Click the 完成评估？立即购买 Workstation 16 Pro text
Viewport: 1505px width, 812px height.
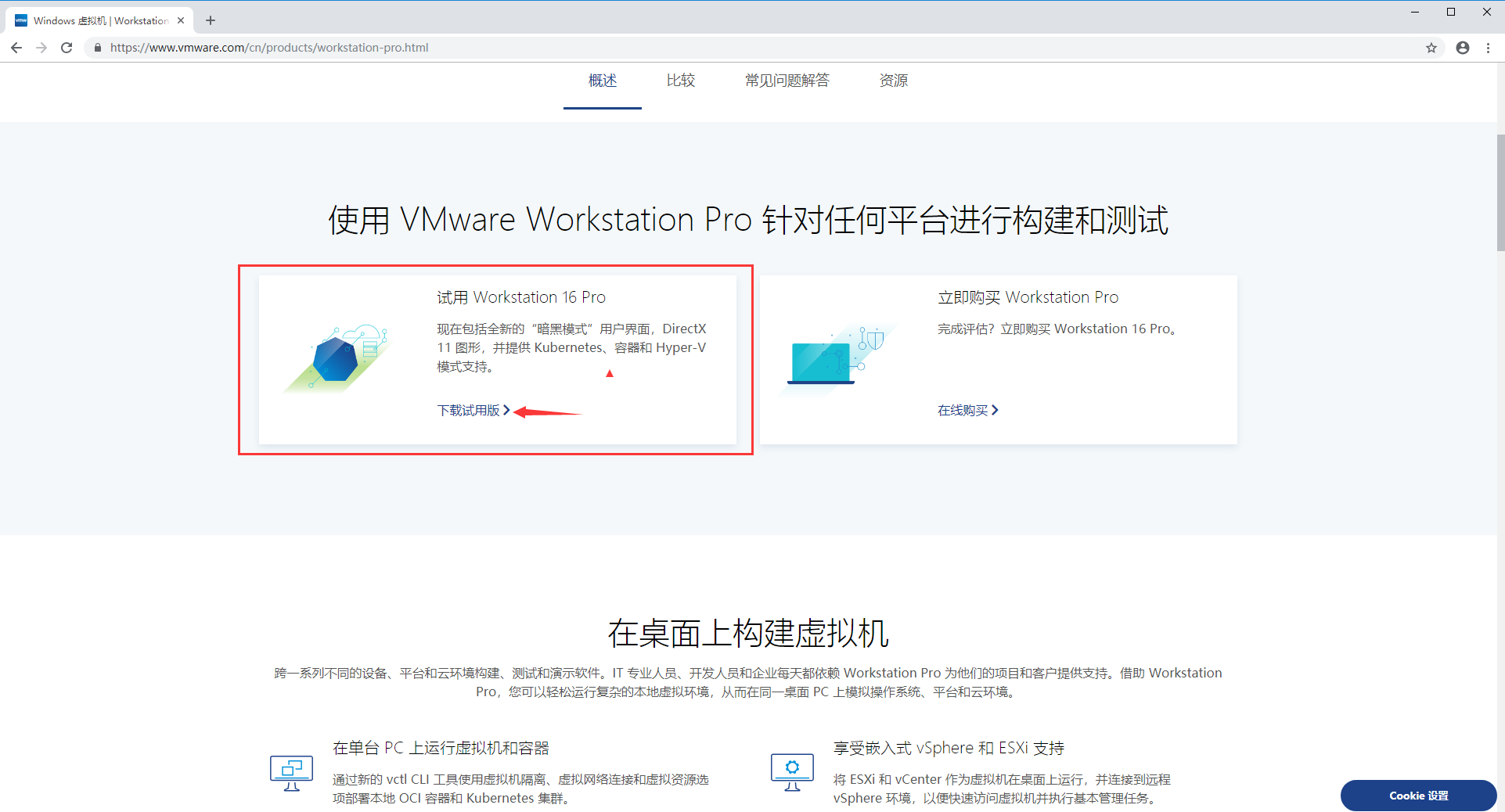(x=1057, y=329)
